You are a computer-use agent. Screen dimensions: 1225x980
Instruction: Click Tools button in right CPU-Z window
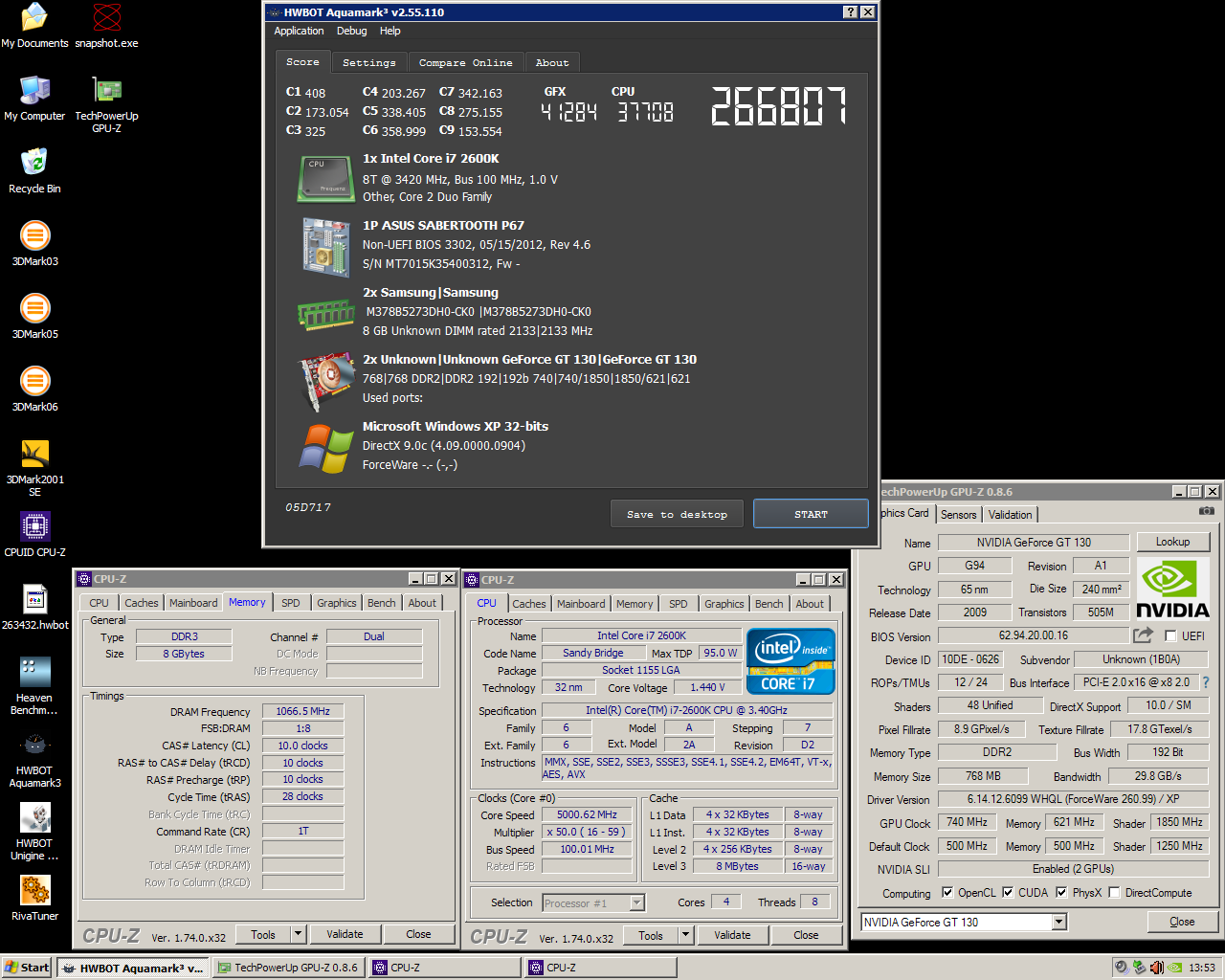(x=651, y=935)
